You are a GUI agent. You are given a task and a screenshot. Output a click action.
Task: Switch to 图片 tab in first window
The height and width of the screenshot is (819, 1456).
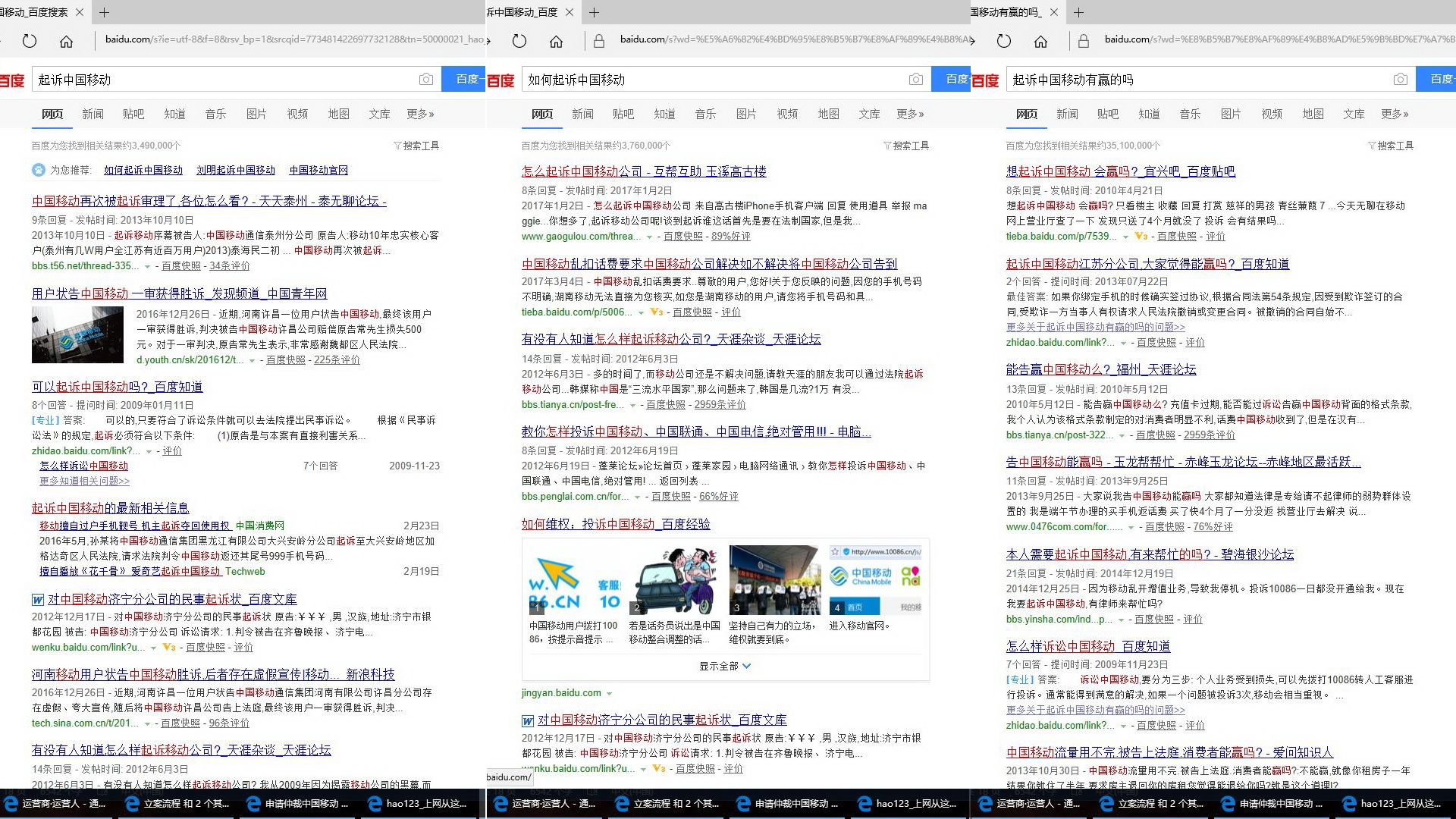coord(256,114)
